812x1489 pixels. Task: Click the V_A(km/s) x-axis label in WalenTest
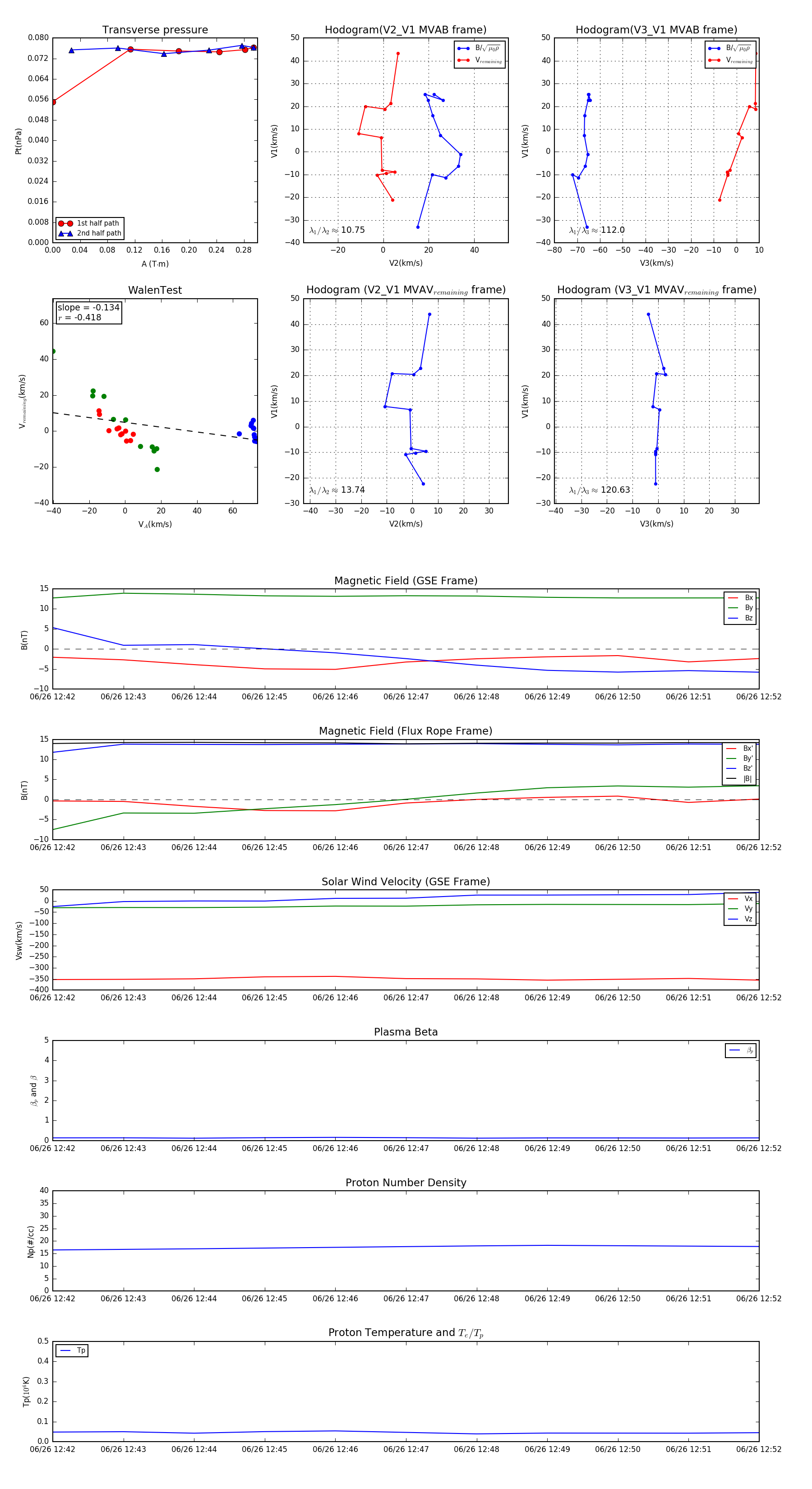pos(155,524)
